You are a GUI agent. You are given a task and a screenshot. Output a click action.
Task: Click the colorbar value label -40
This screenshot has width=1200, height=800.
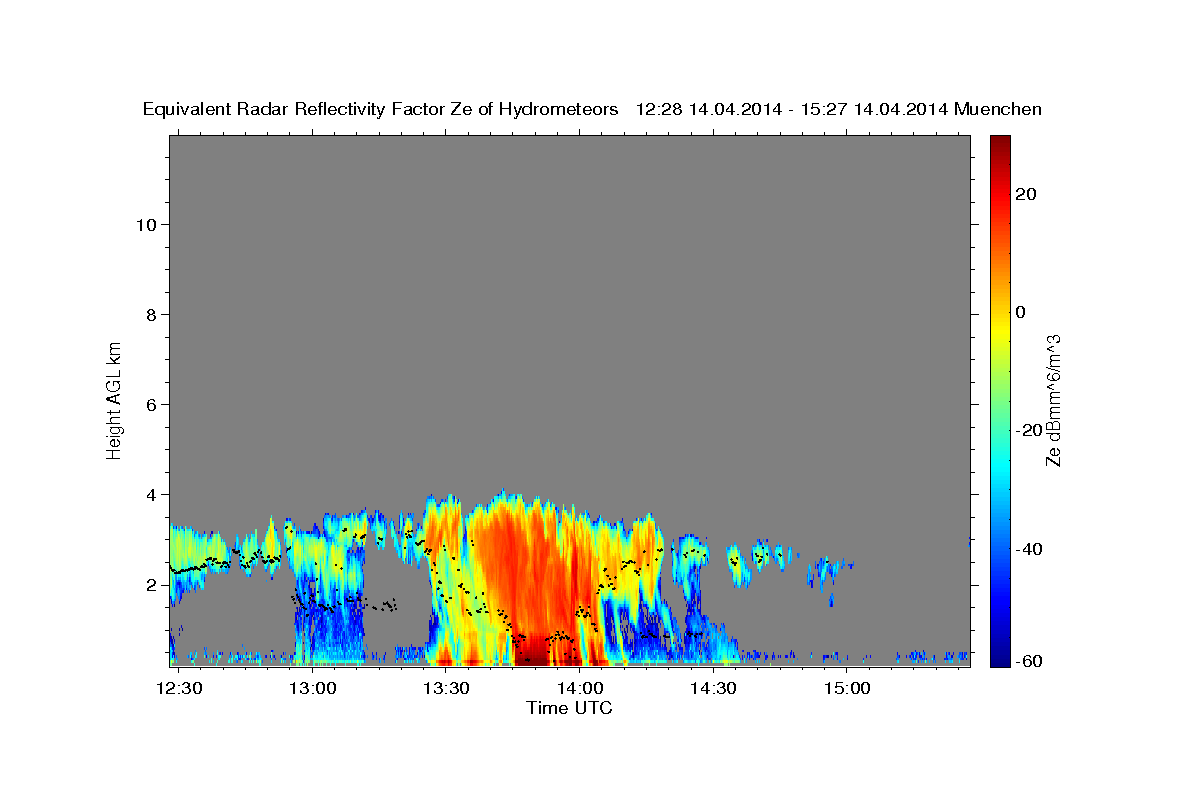1028,549
